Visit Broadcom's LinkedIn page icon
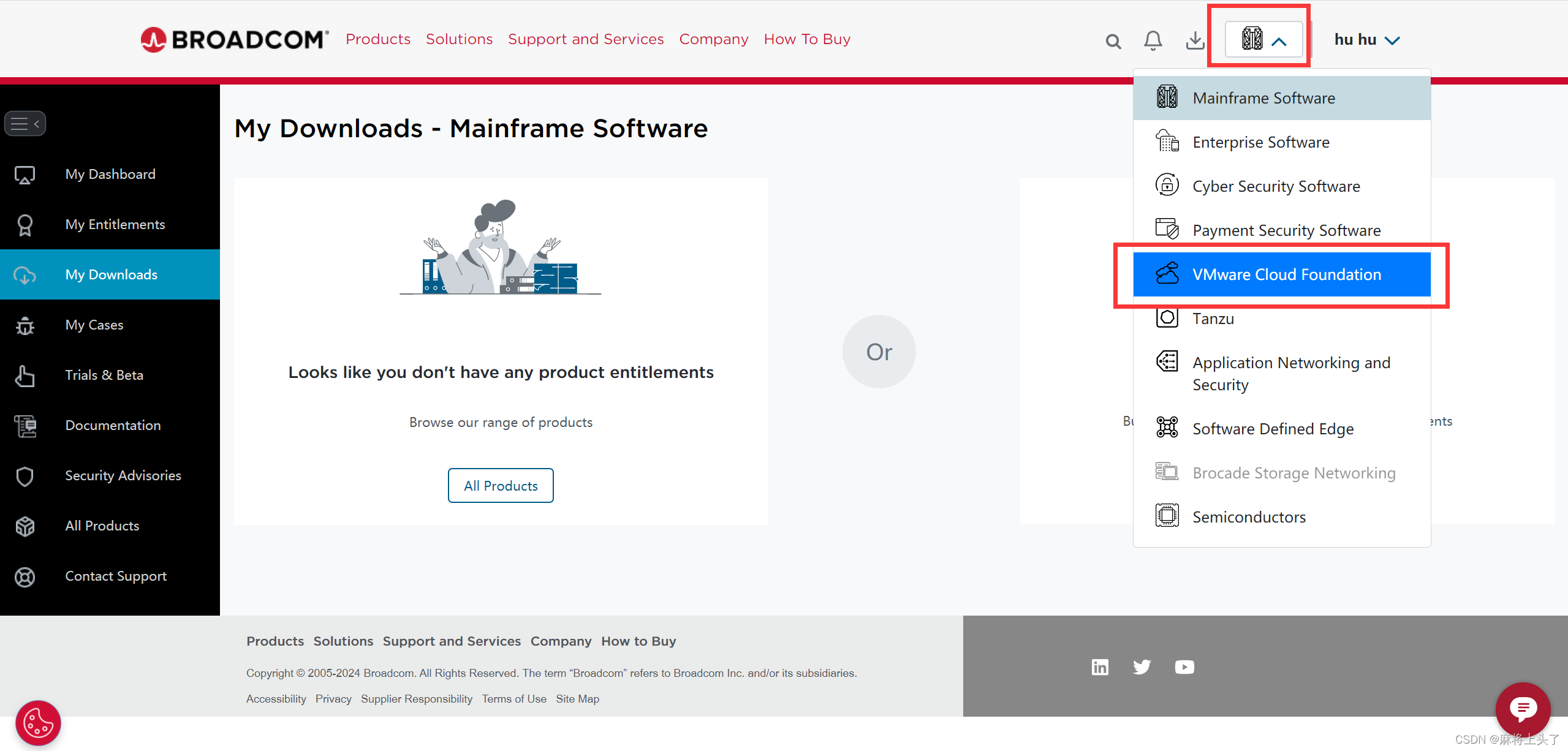The height and width of the screenshot is (751, 1568). point(1100,666)
